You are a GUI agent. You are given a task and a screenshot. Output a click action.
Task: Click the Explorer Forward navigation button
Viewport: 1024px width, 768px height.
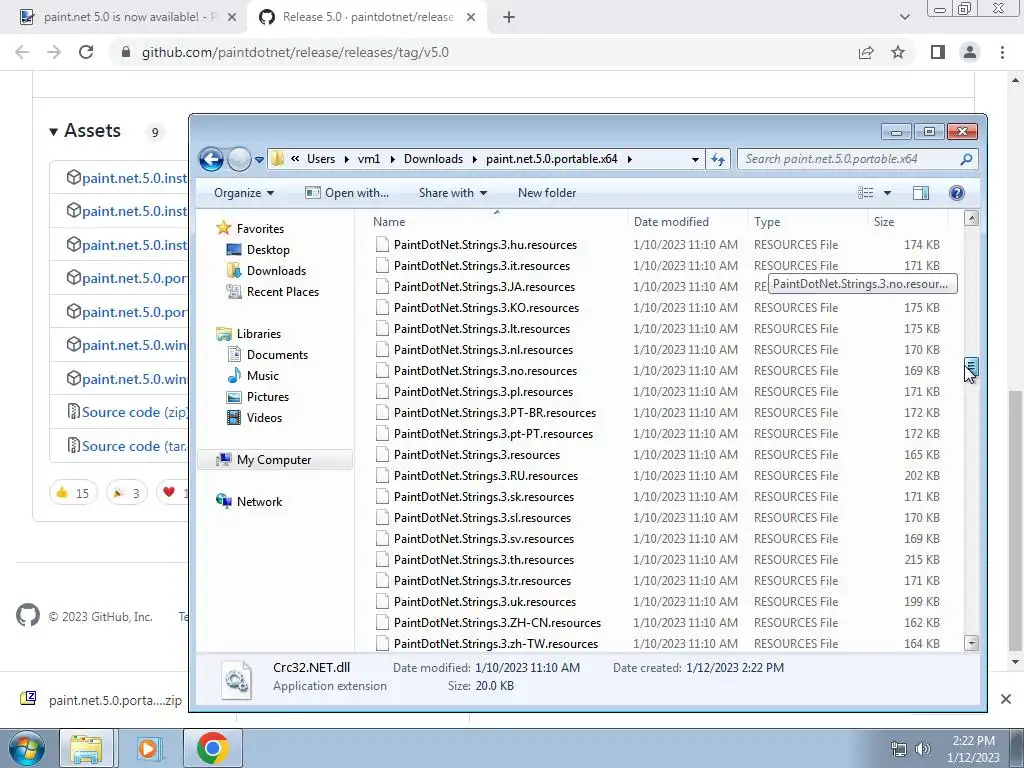point(239,159)
